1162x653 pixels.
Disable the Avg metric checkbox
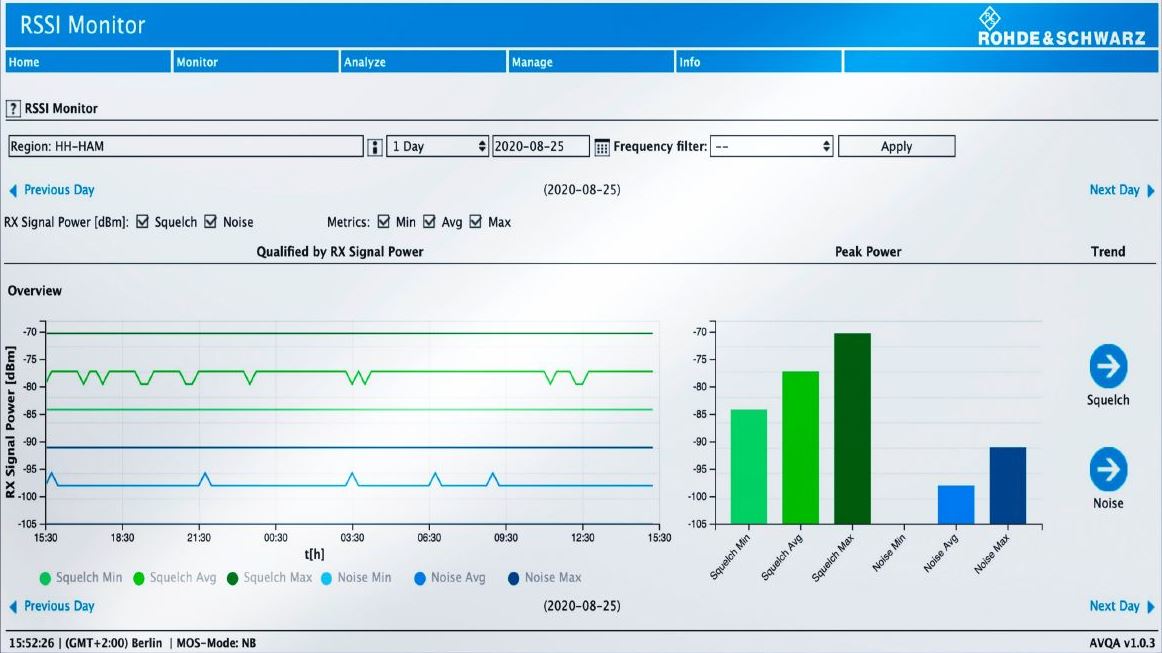coord(429,222)
